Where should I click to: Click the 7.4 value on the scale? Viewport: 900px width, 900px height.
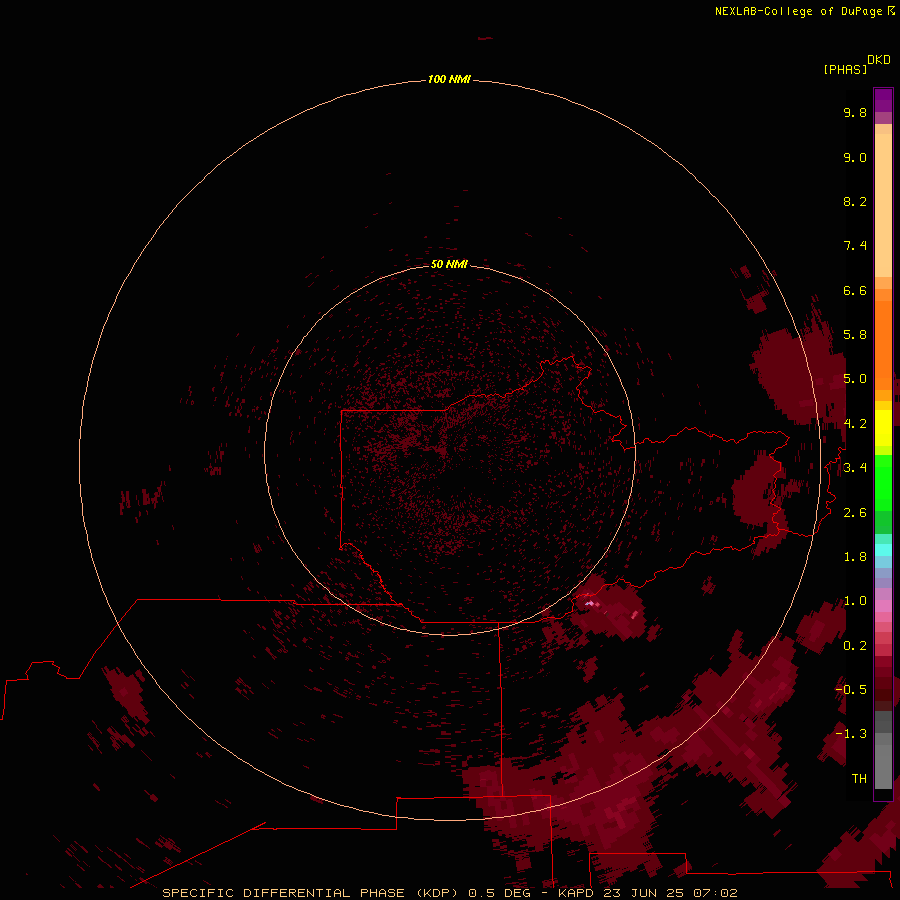pyautogui.click(x=855, y=246)
